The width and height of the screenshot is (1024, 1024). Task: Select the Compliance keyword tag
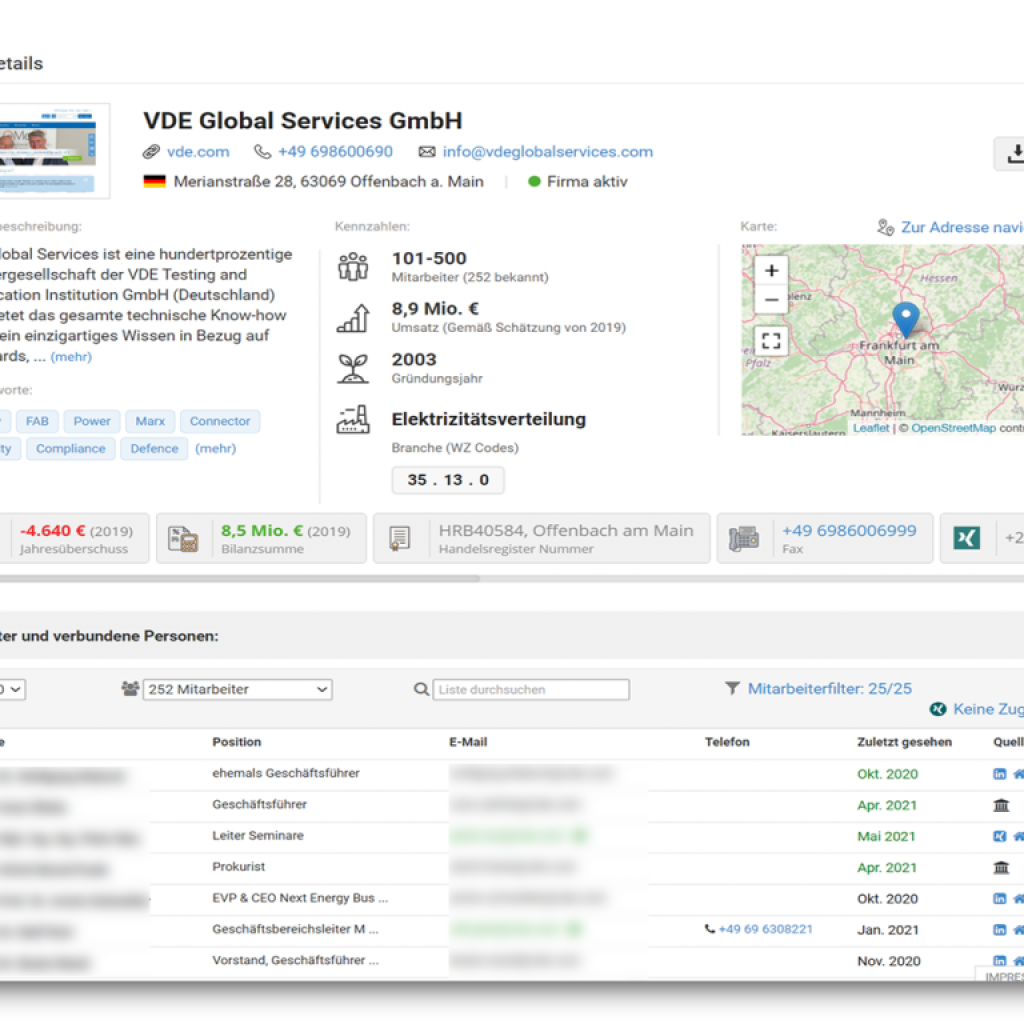coord(70,449)
